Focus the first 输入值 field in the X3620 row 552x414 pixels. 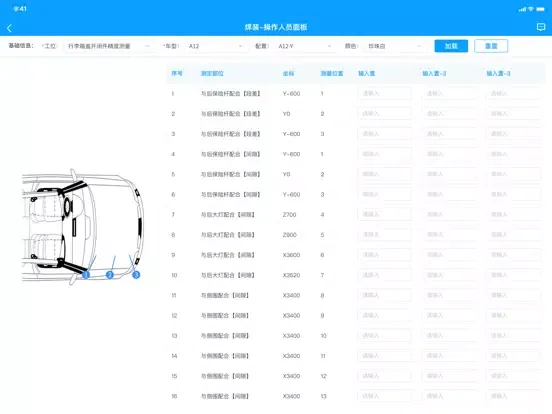click(384, 275)
